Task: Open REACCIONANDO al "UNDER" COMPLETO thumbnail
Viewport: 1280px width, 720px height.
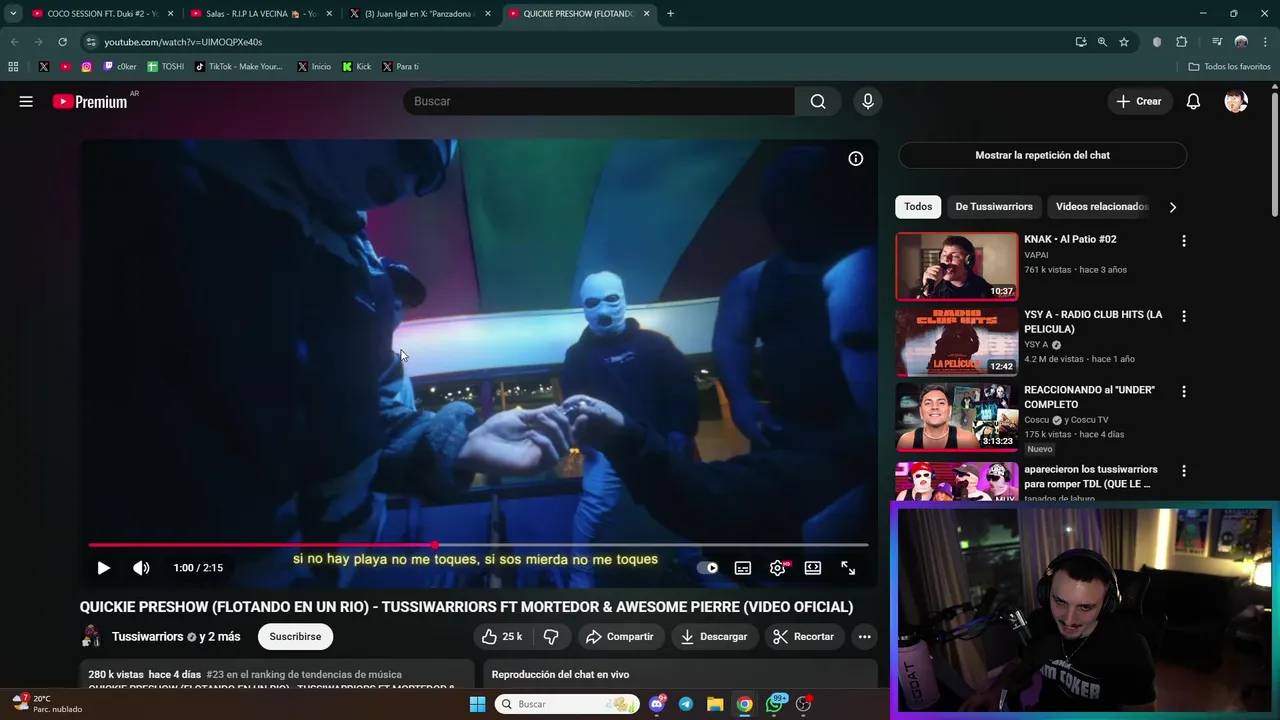Action: [x=957, y=416]
